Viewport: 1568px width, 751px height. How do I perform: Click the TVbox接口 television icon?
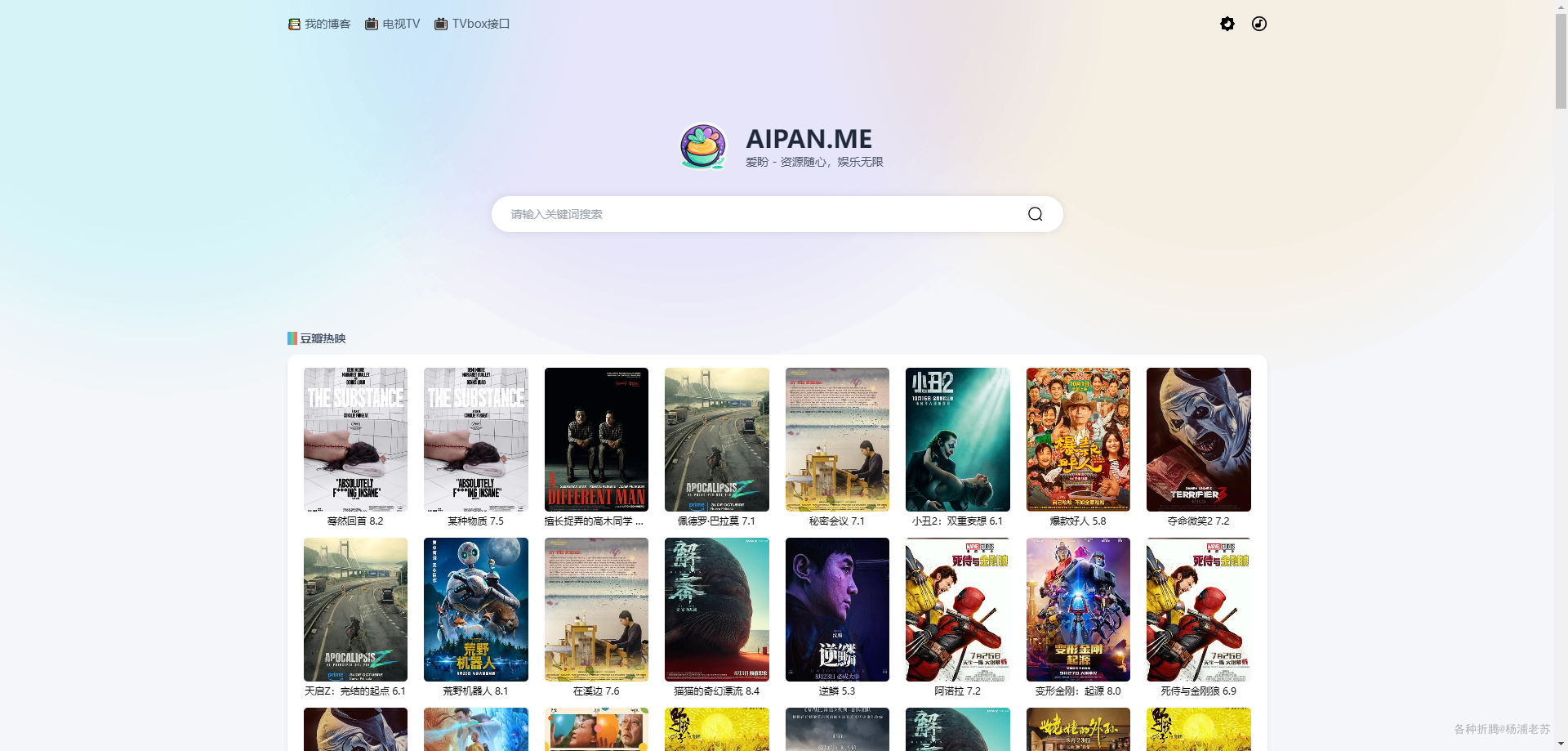pyautogui.click(x=441, y=24)
